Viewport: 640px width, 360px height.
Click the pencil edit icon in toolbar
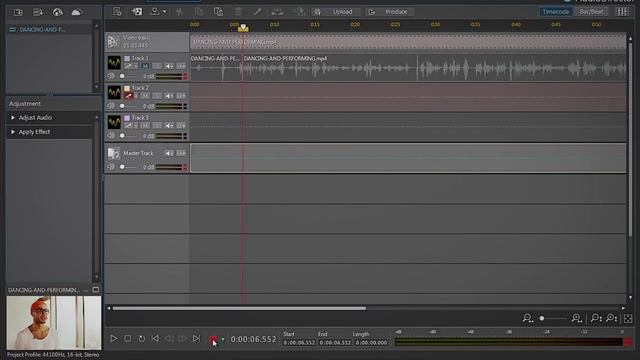pyautogui.click(x=257, y=12)
